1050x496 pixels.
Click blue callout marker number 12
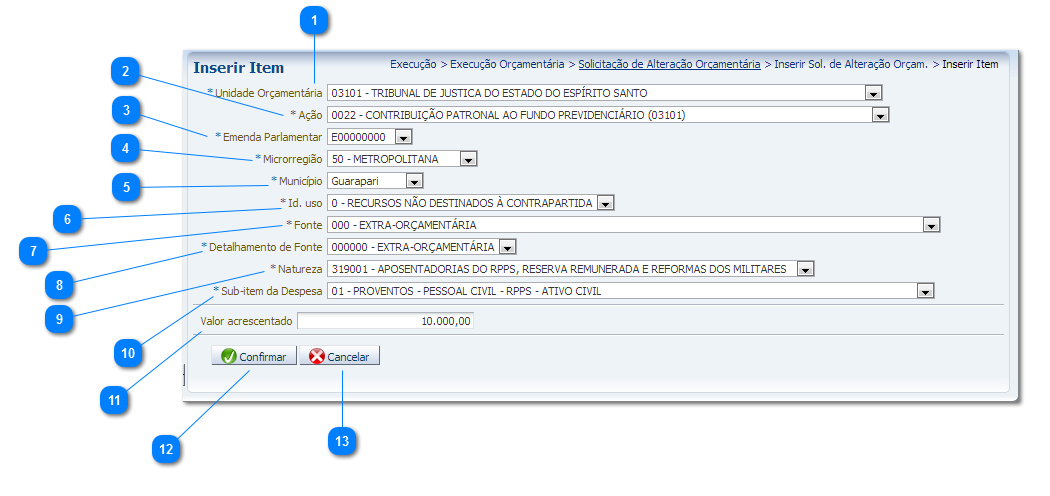(166, 449)
